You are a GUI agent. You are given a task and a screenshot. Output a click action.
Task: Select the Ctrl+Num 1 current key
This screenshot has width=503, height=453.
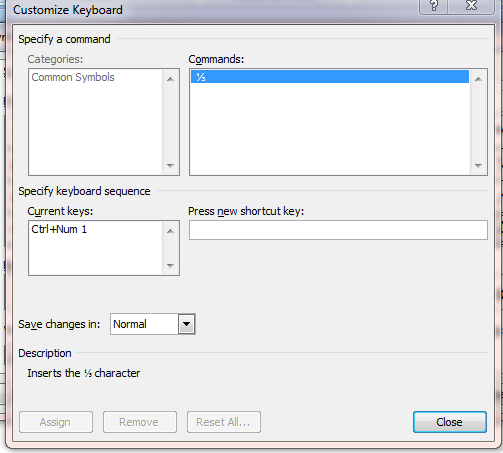click(59, 229)
